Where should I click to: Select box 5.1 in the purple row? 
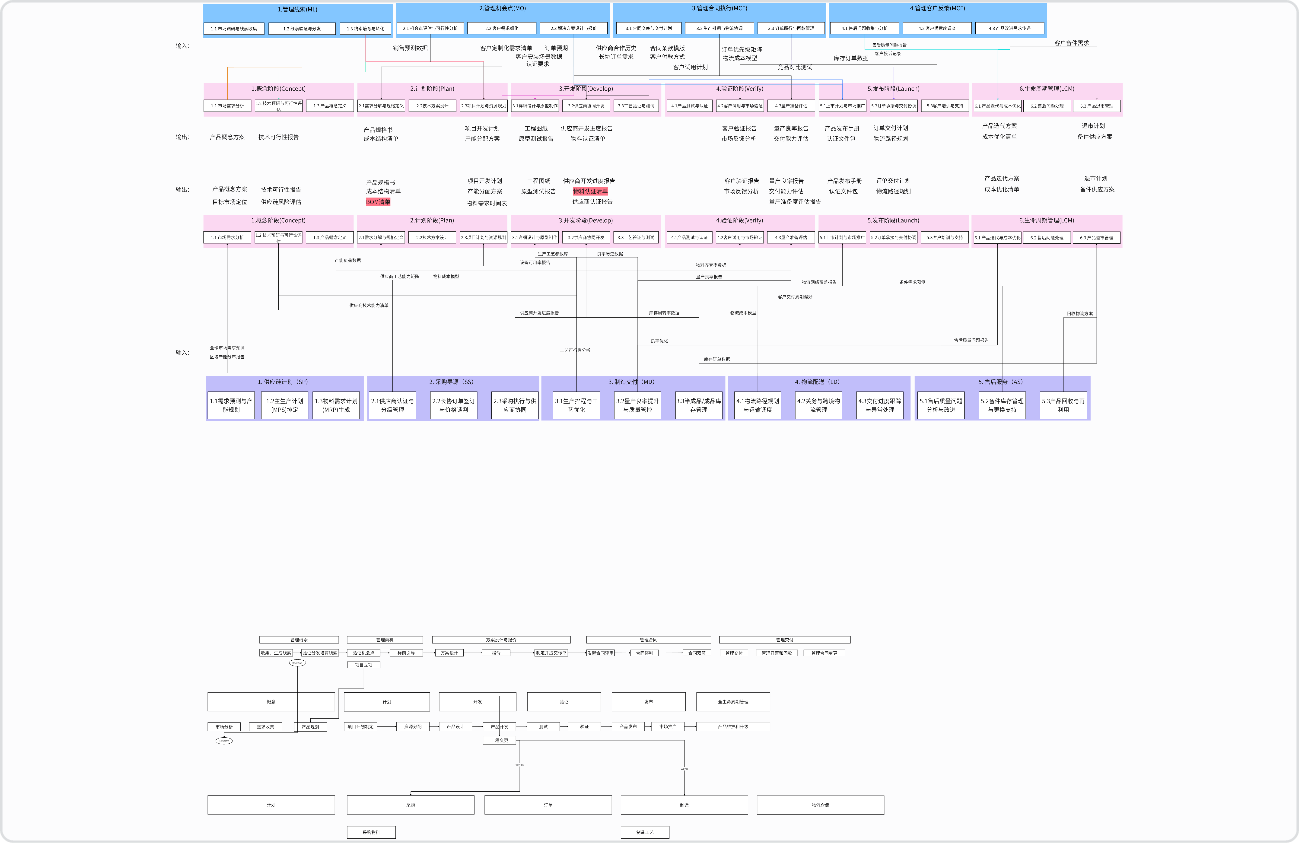pyautogui.click(x=942, y=404)
